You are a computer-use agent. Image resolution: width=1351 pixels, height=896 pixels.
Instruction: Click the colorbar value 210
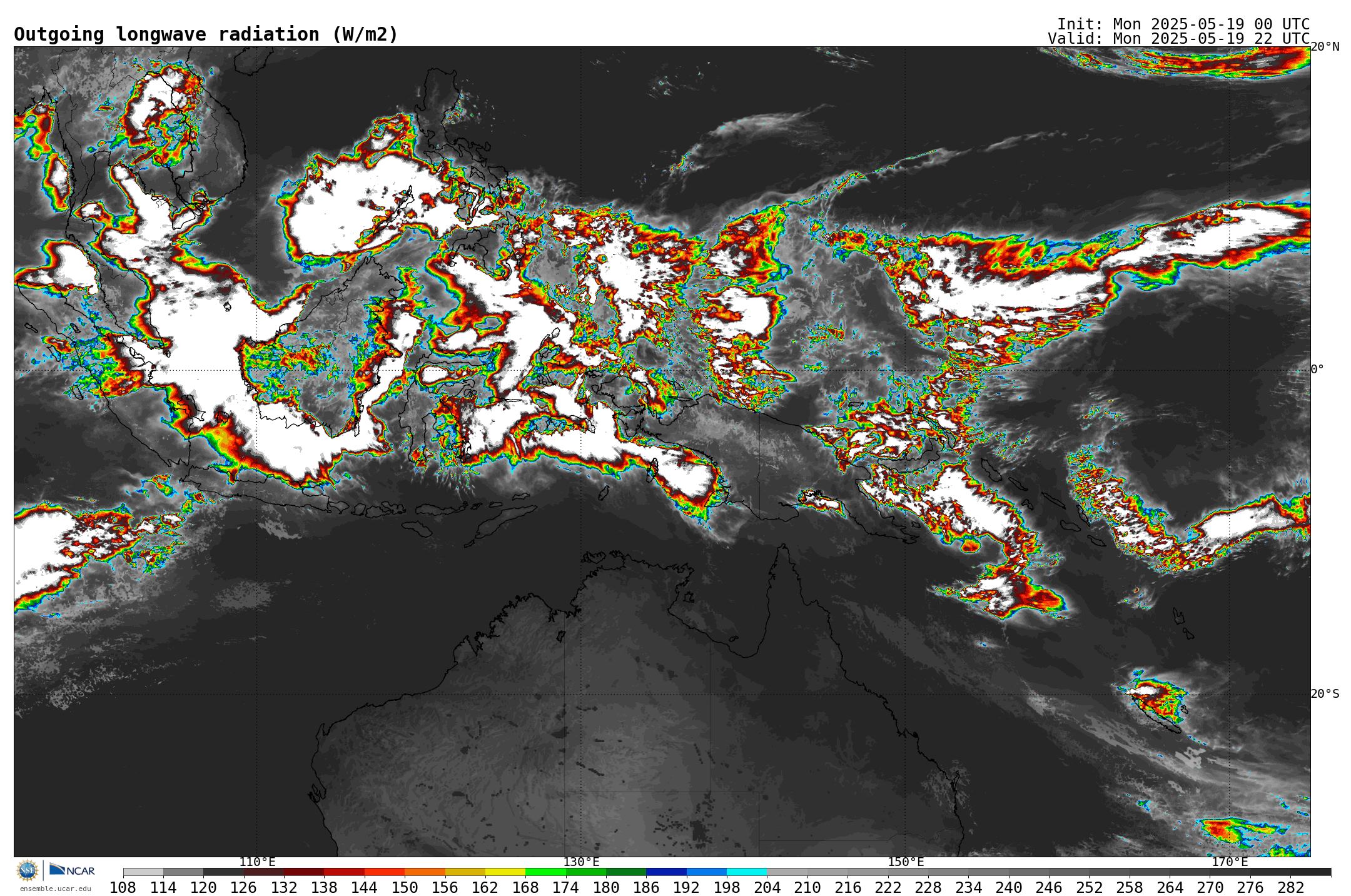tap(807, 888)
